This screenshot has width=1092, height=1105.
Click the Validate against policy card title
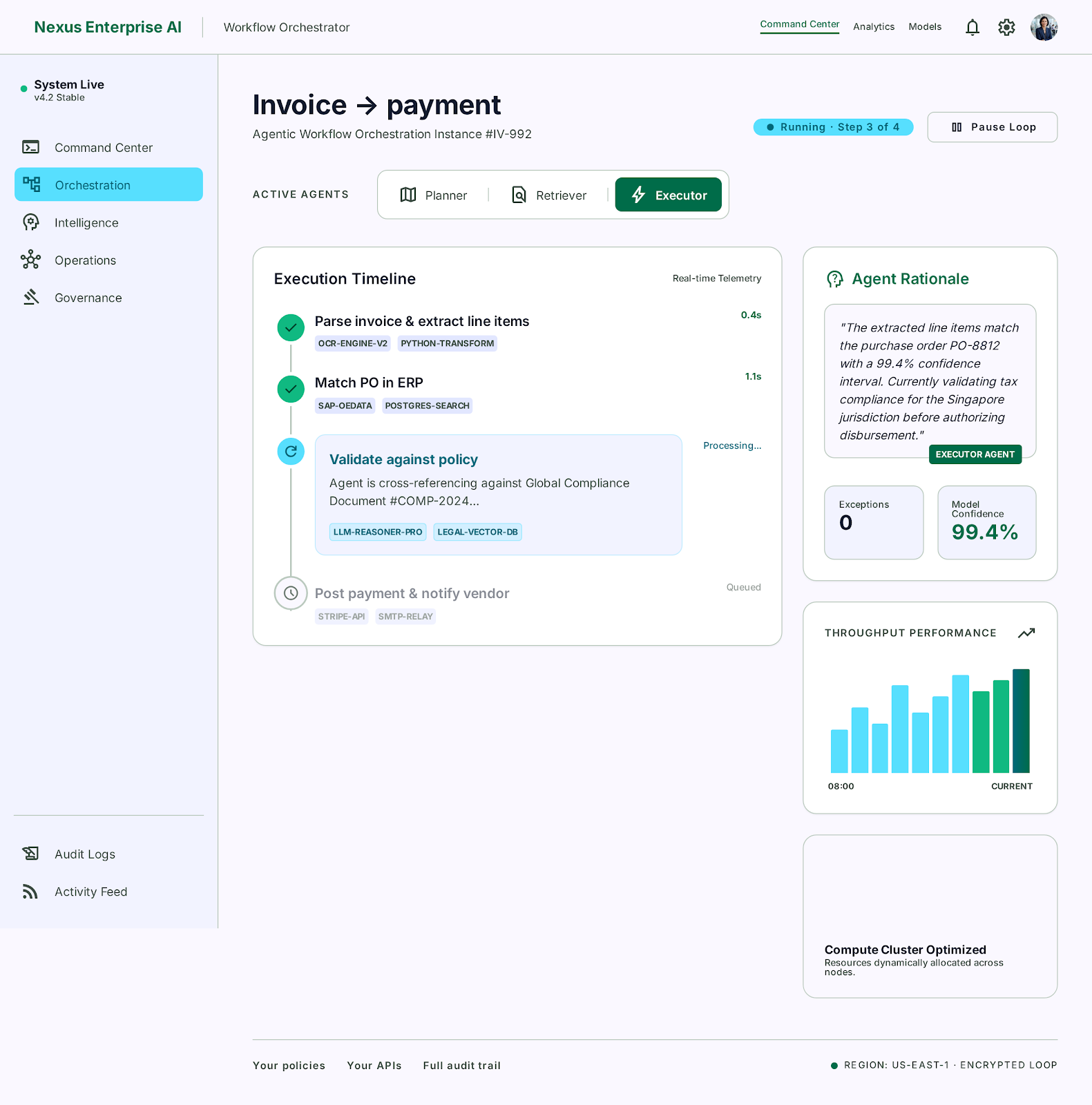(403, 459)
